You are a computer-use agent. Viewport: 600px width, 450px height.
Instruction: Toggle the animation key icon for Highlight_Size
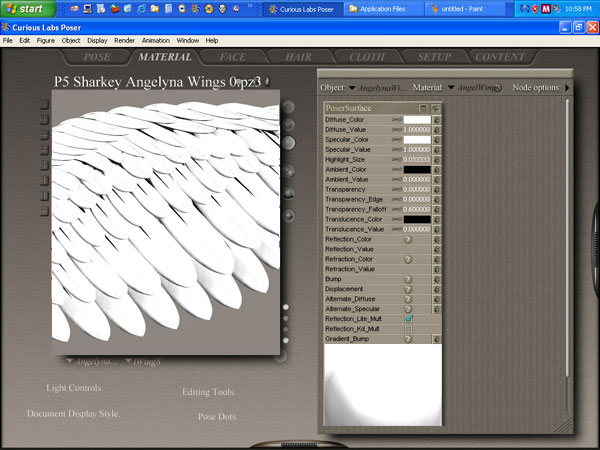(397, 160)
